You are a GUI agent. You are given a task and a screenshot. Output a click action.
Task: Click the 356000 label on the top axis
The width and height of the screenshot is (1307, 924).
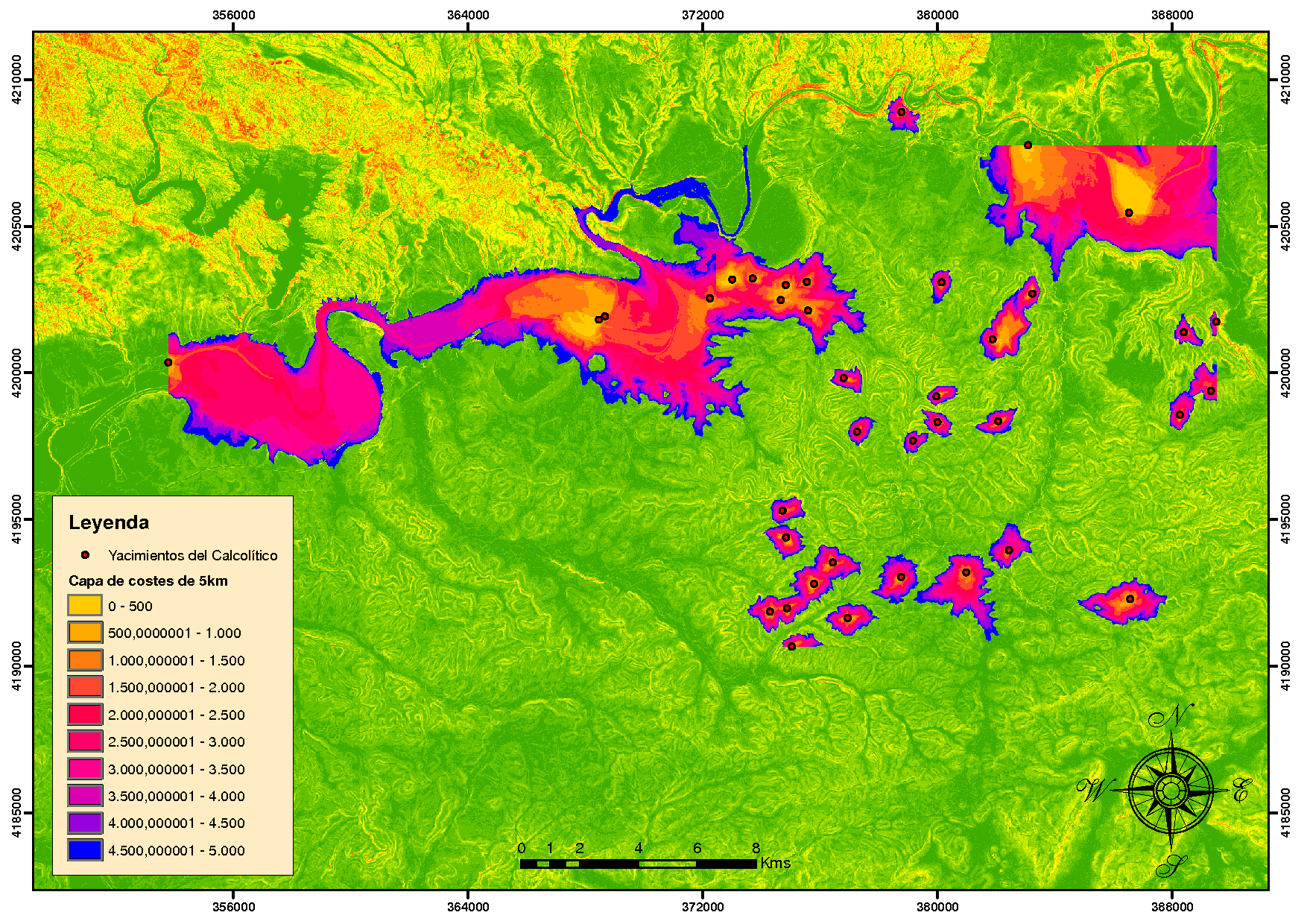point(234,15)
